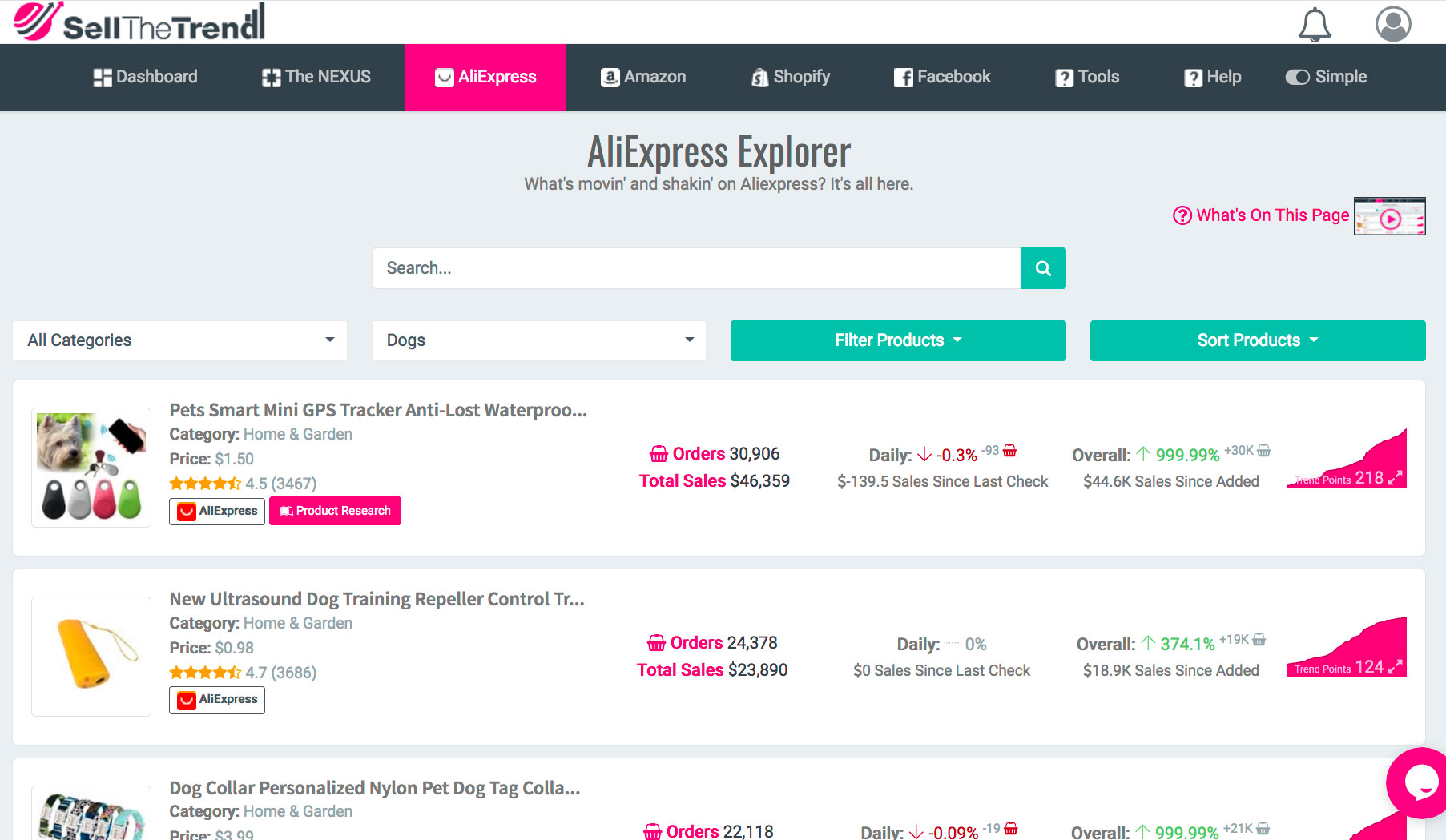The height and width of the screenshot is (840, 1446).
Task: Click the magnifying glass search button
Action: [x=1042, y=268]
